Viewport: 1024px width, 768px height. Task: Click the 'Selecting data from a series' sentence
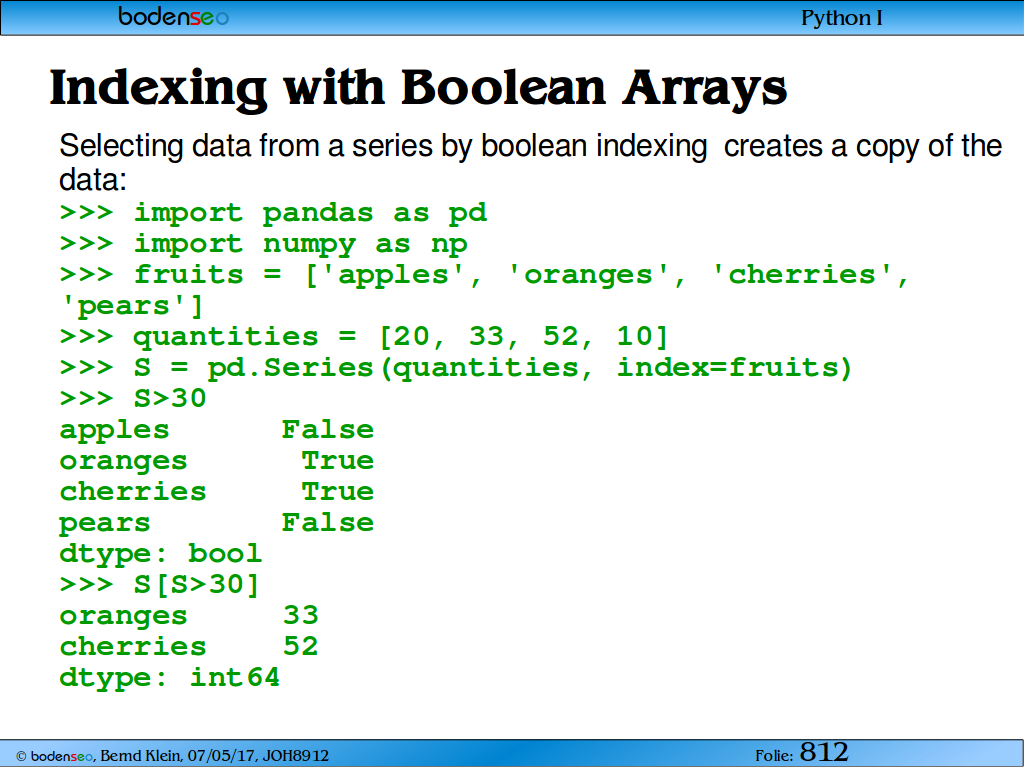point(530,162)
